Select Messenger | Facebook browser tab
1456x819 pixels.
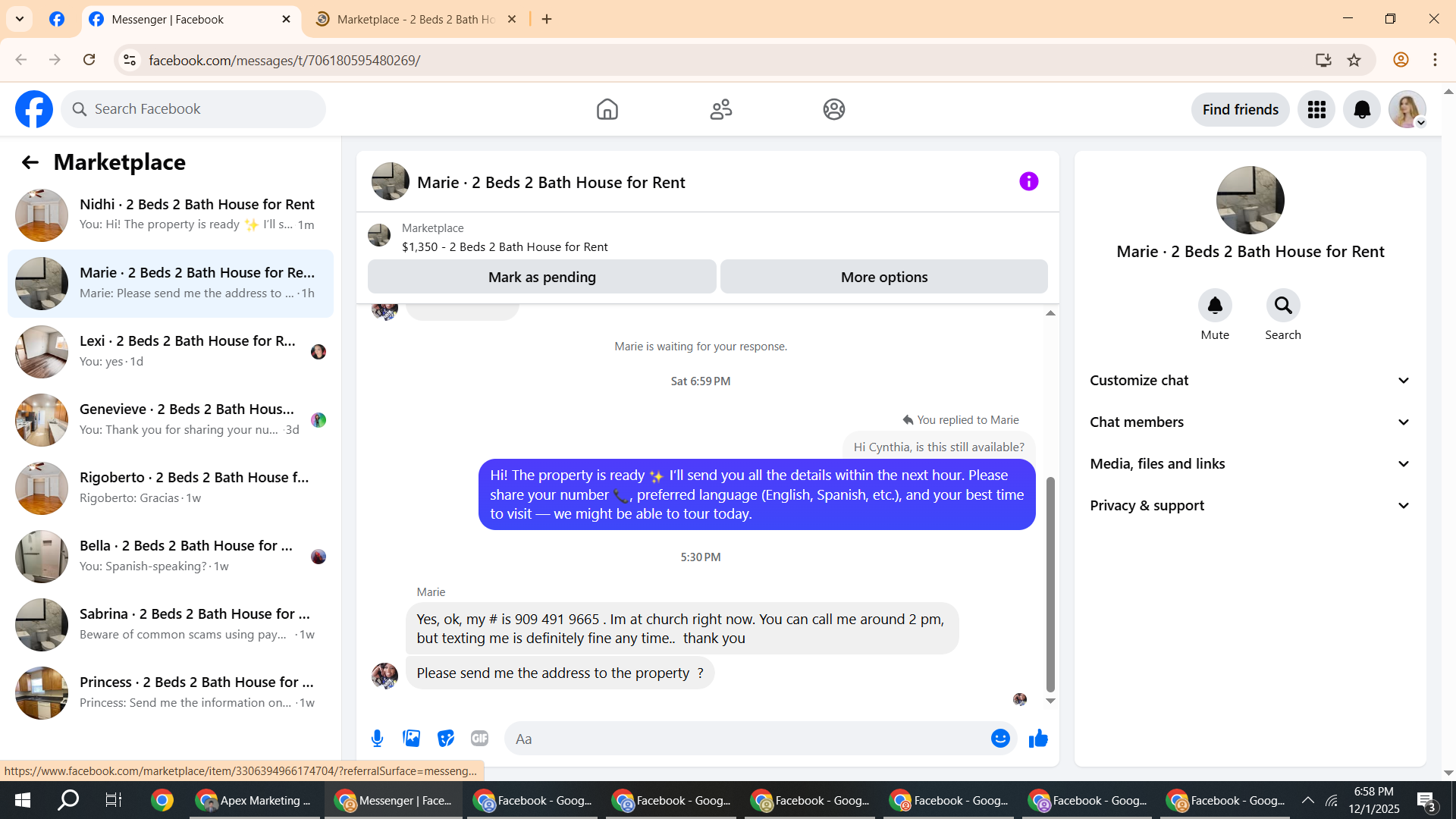(190, 20)
